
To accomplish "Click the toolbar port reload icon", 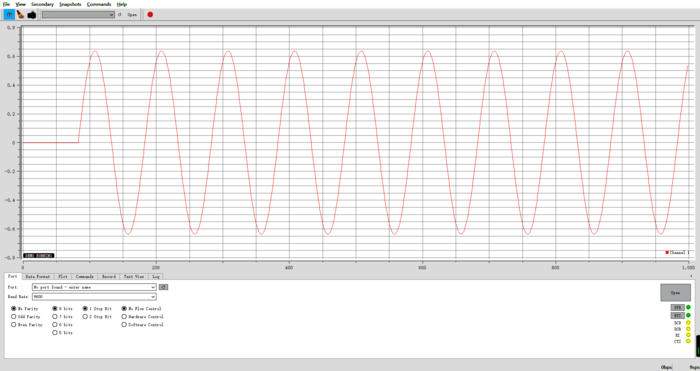I will (x=120, y=15).
